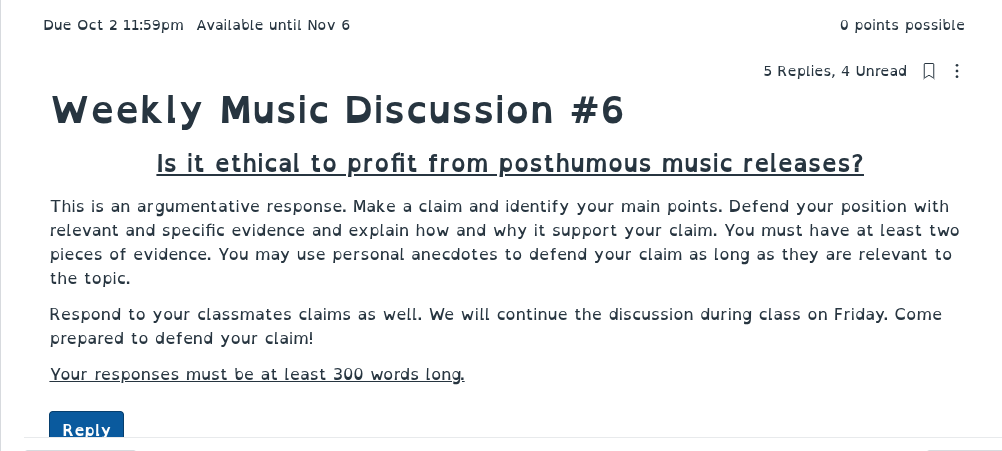Click the '0 points possible' label
This screenshot has height=451, width=1002.
pyautogui.click(x=902, y=25)
